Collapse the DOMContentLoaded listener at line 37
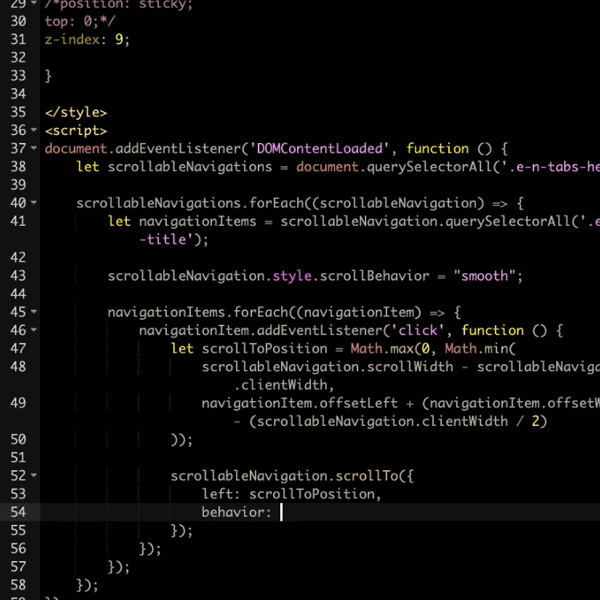The image size is (600, 600). click(x=35, y=149)
